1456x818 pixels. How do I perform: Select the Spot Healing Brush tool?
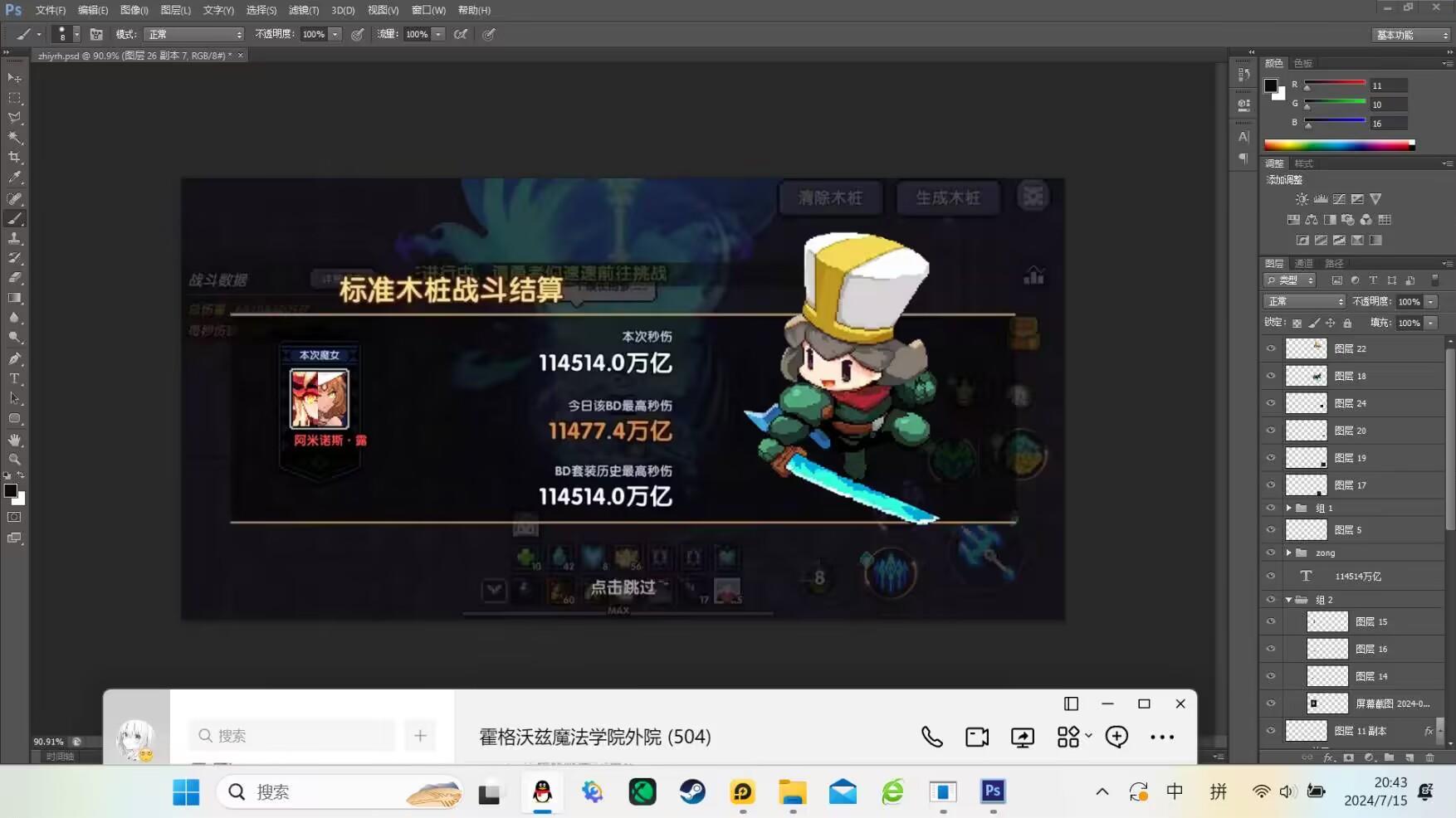click(14, 198)
